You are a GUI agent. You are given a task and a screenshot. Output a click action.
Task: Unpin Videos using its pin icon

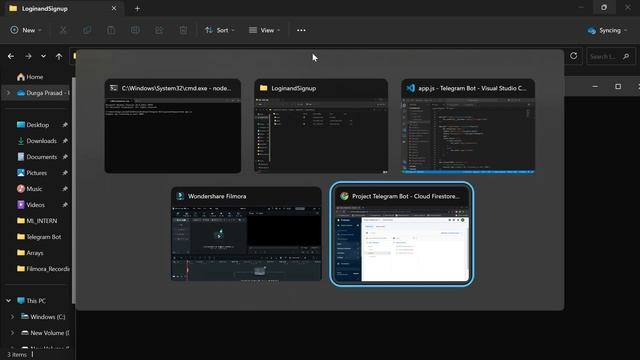coord(65,205)
